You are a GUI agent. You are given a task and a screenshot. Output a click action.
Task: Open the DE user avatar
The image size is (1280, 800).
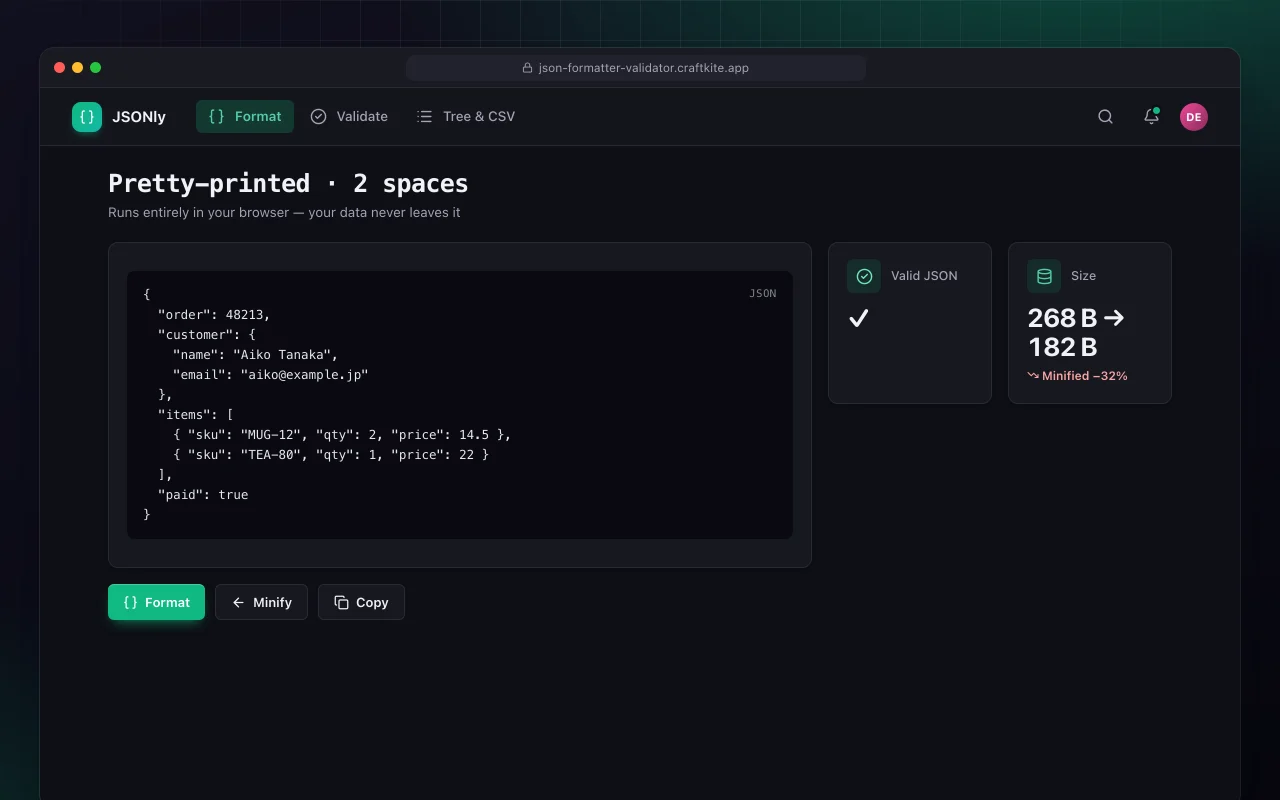pyautogui.click(x=1193, y=117)
